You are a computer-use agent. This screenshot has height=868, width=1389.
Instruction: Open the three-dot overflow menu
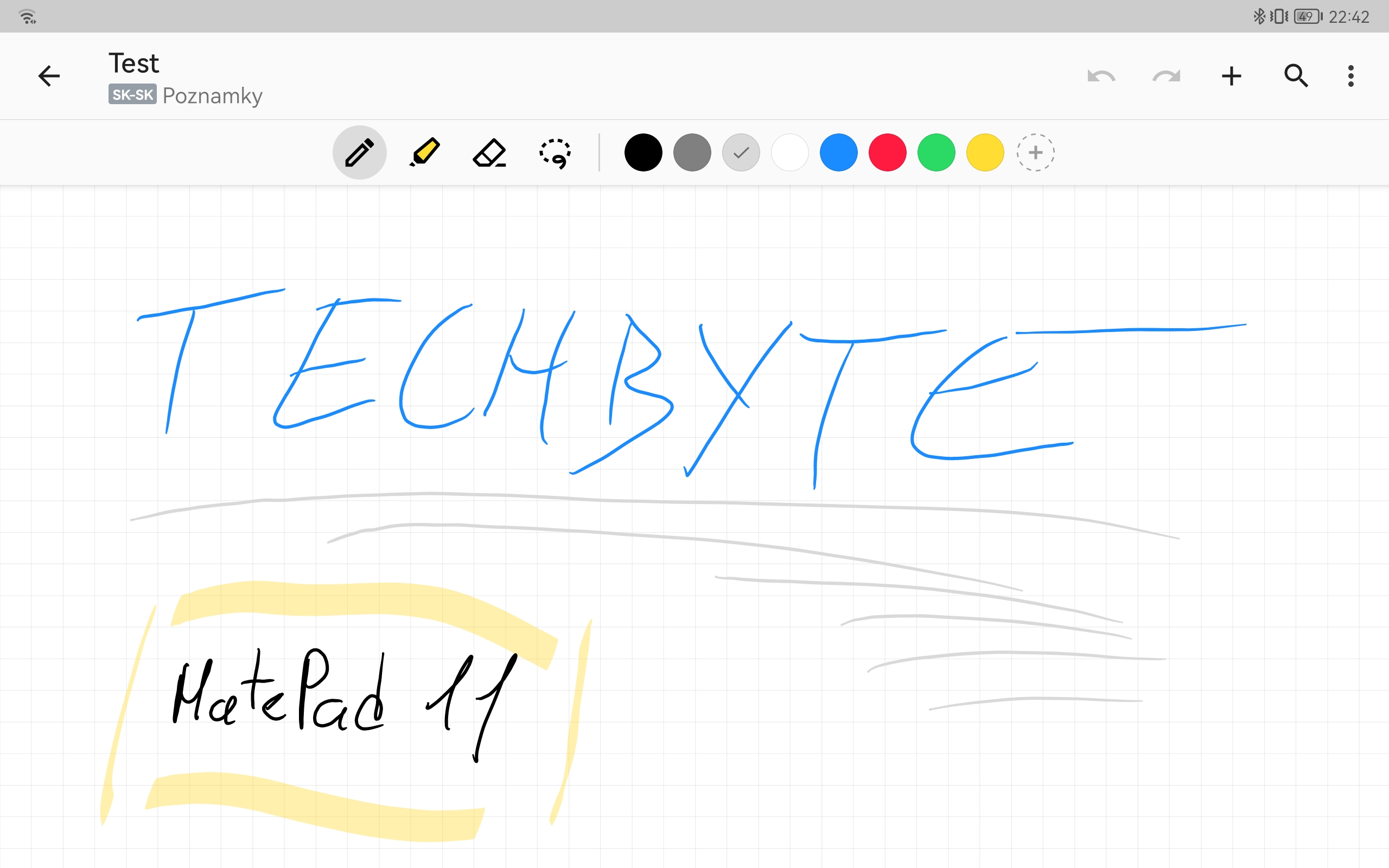tap(1350, 76)
